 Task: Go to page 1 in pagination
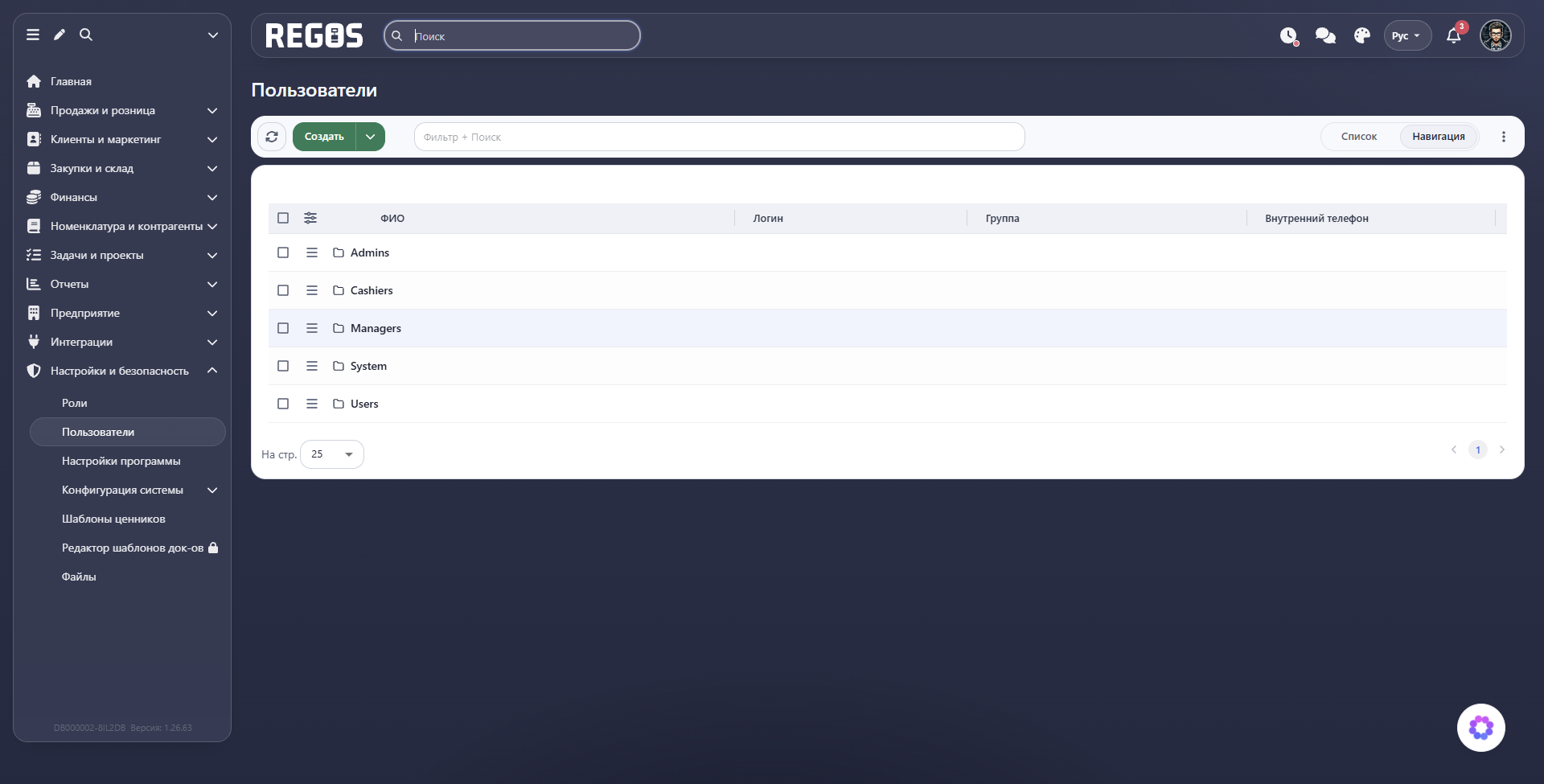coord(1478,449)
